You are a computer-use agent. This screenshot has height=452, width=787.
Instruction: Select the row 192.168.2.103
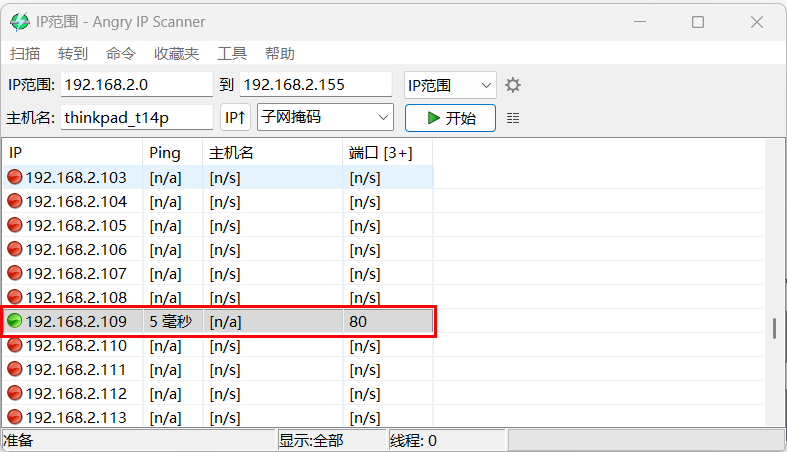(x=218, y=178)
